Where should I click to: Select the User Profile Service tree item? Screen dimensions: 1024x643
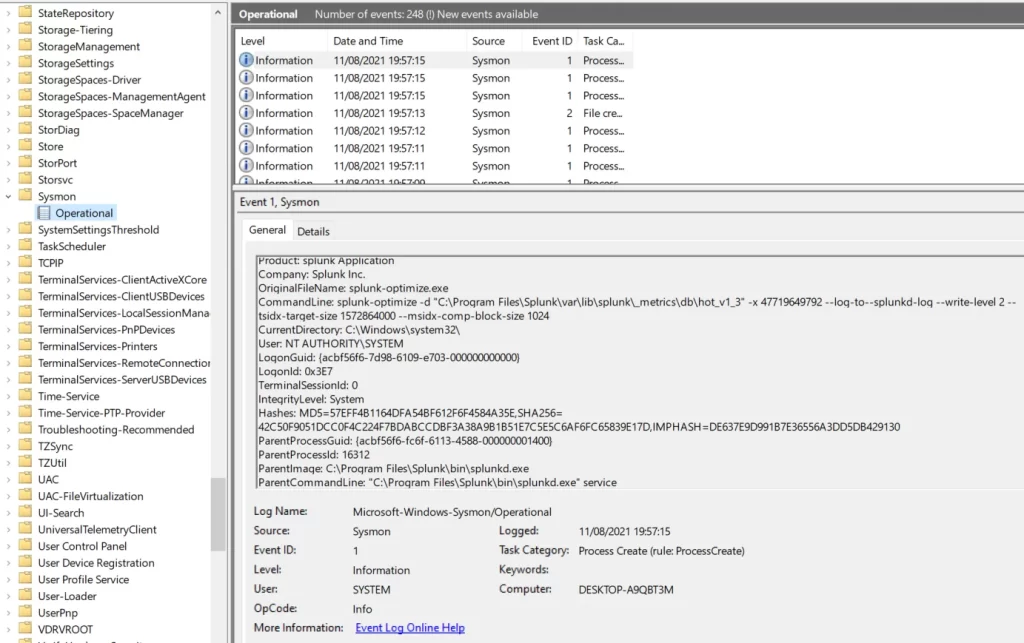tap(84, 579)
